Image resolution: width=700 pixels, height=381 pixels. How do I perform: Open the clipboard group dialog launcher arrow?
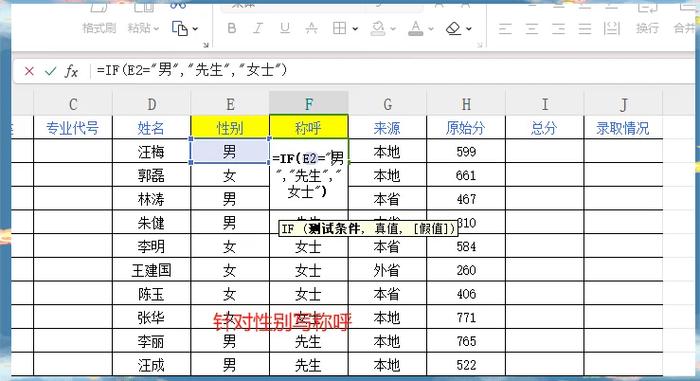[206, 45]
